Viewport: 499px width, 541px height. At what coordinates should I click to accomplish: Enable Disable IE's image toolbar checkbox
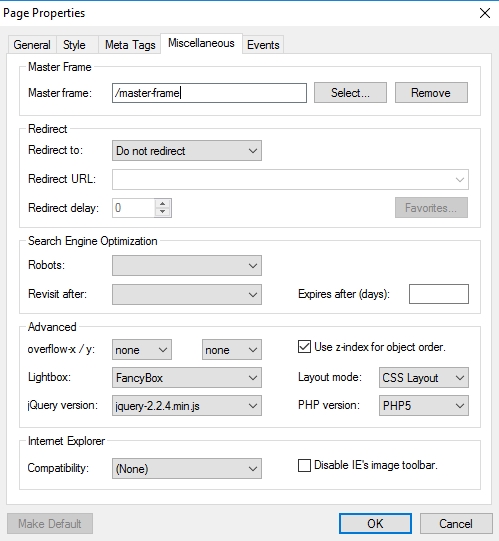[304, 465]
